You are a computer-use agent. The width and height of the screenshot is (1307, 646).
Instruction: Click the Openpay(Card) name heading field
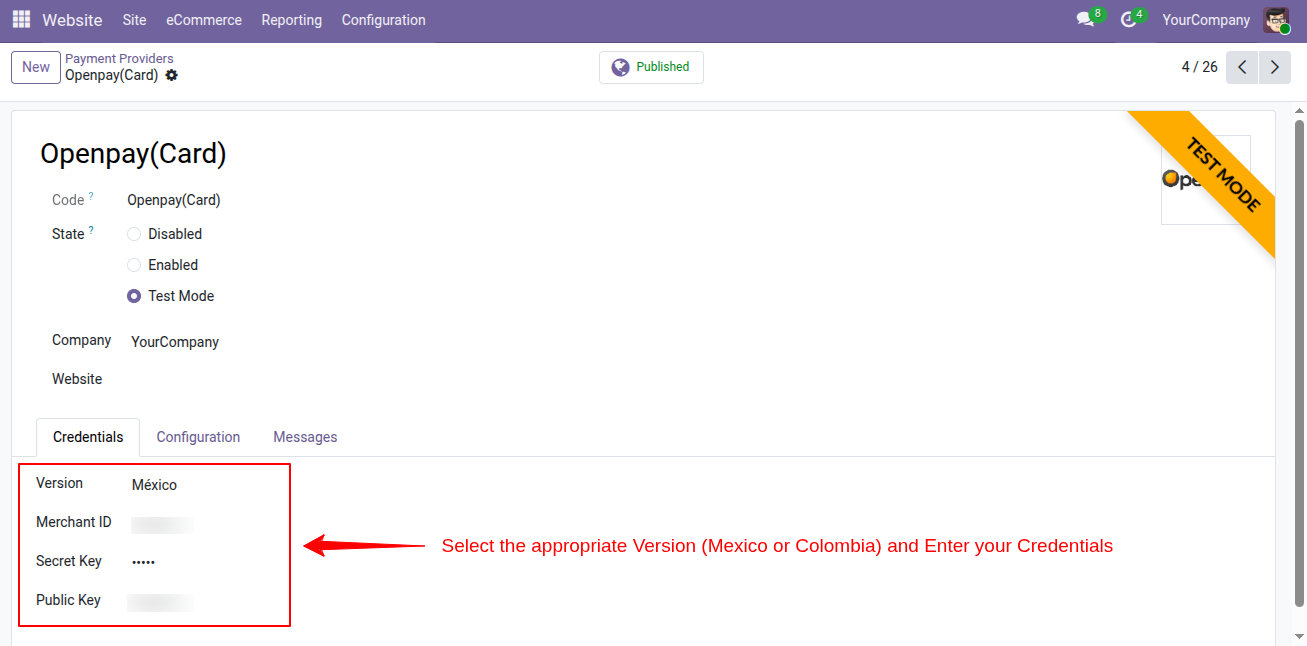pyautogui.click(x=134, y=154)
